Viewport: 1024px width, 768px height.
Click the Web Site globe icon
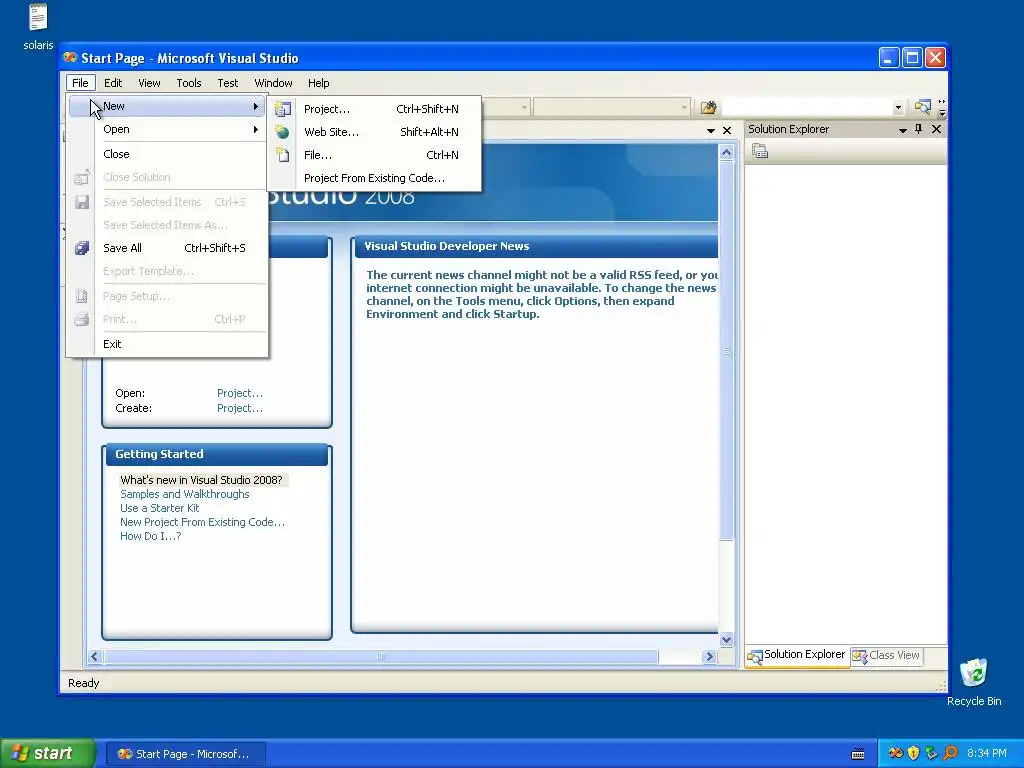pyautogui.click(x=282, y=132)
